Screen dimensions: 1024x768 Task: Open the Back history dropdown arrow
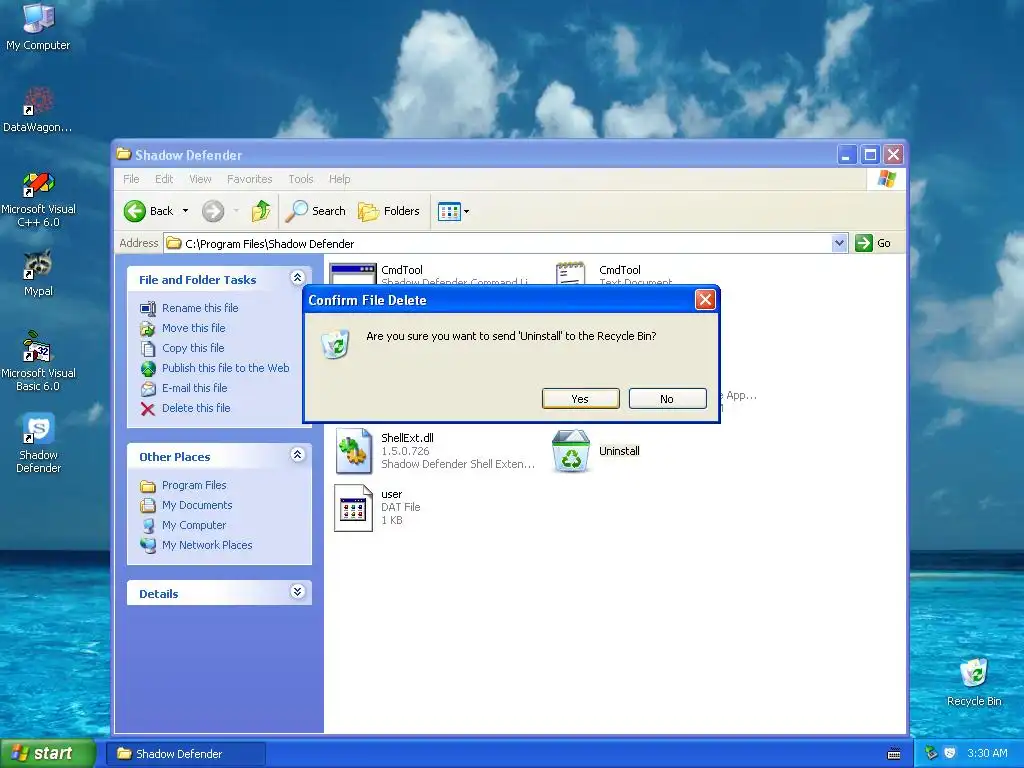pyautogui.click(x=185, y=211)
